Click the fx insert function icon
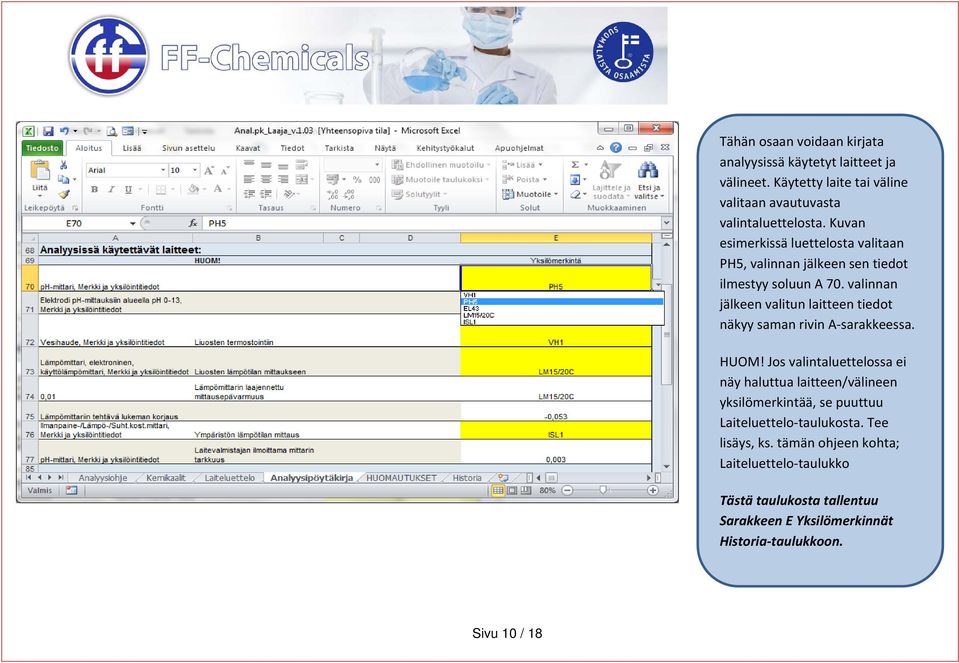 [x=193, y=223]
